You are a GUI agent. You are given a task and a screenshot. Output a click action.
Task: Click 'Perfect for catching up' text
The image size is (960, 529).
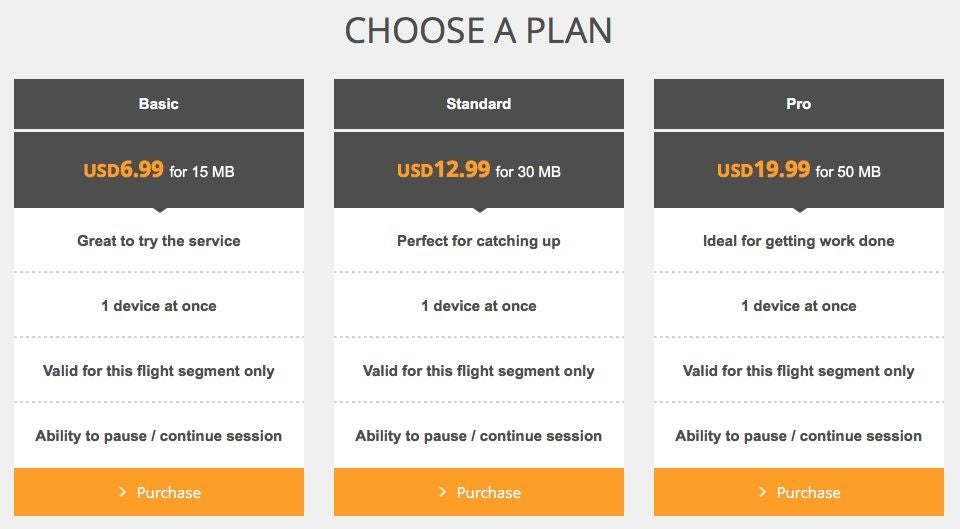tap(479, 241)
